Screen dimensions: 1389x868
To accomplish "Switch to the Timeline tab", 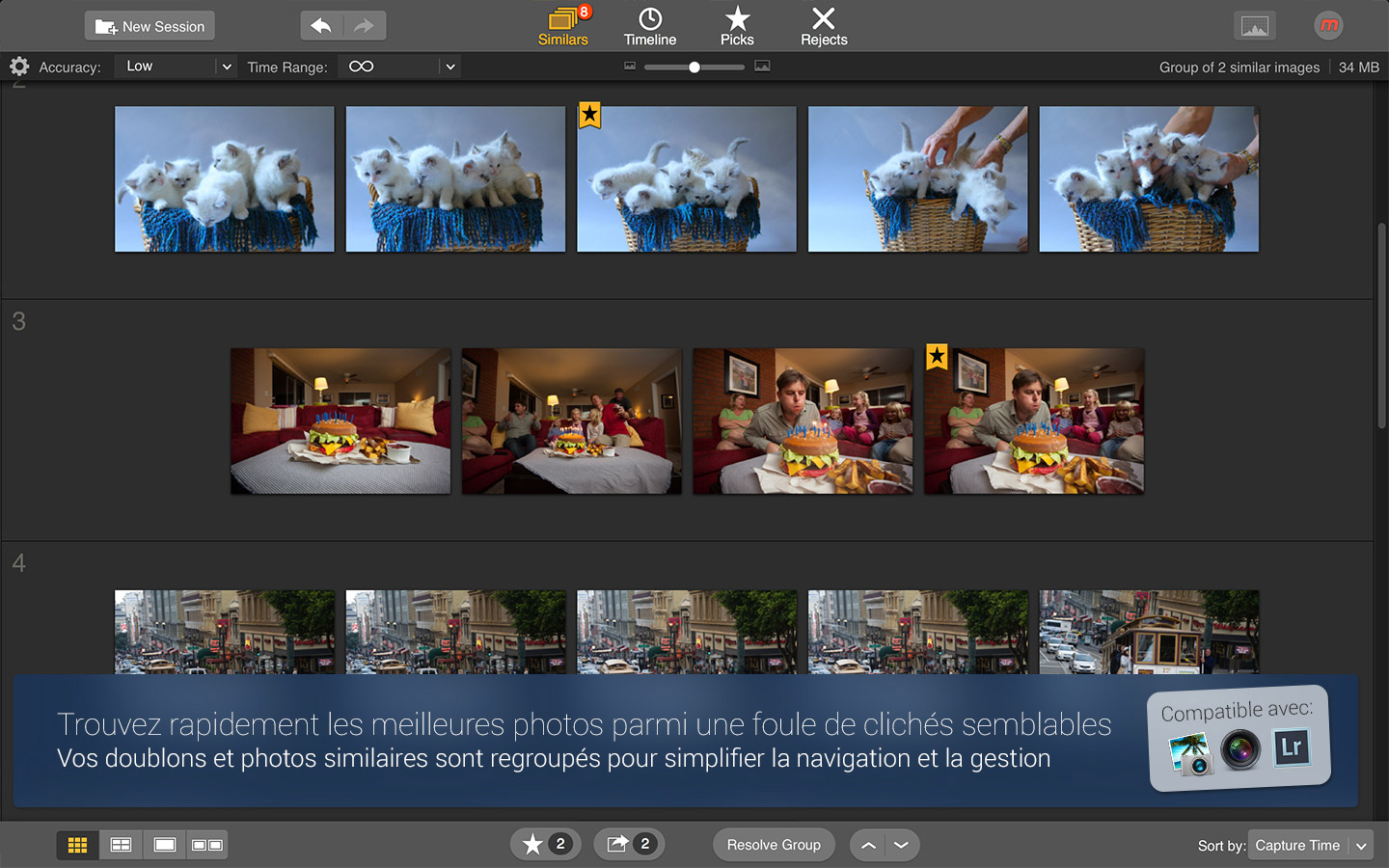I will pos(650,26).
